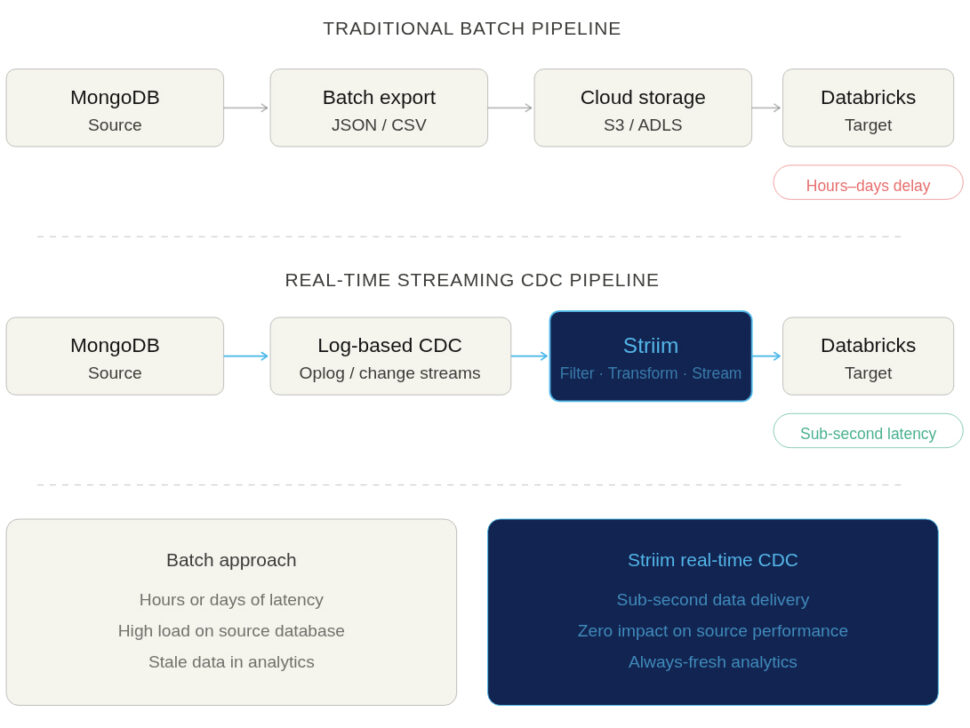970x728 pixels.
Task: Click the MongoDB Source box in batch pipeline
Action: pyautogui.click(x=115, y=108)
